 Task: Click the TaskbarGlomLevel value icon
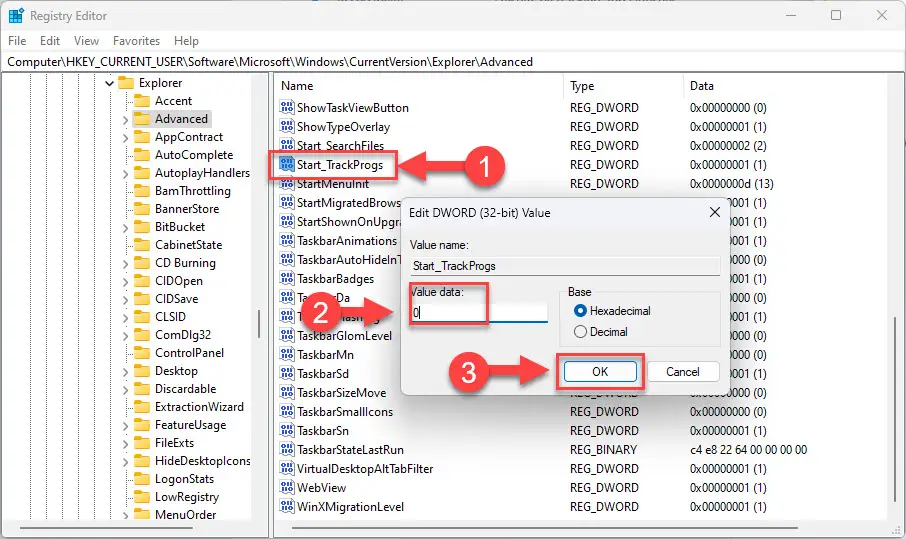click(287, 336)
